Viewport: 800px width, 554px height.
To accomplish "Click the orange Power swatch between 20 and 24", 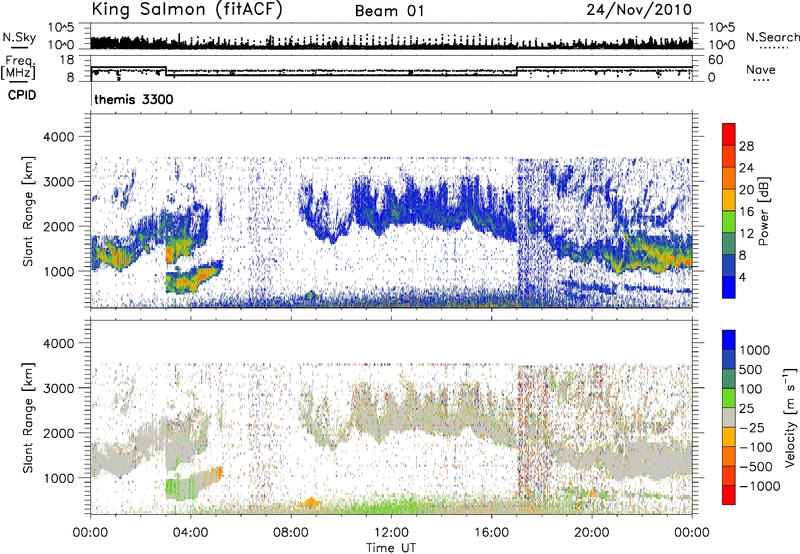I will coord(729,178).
